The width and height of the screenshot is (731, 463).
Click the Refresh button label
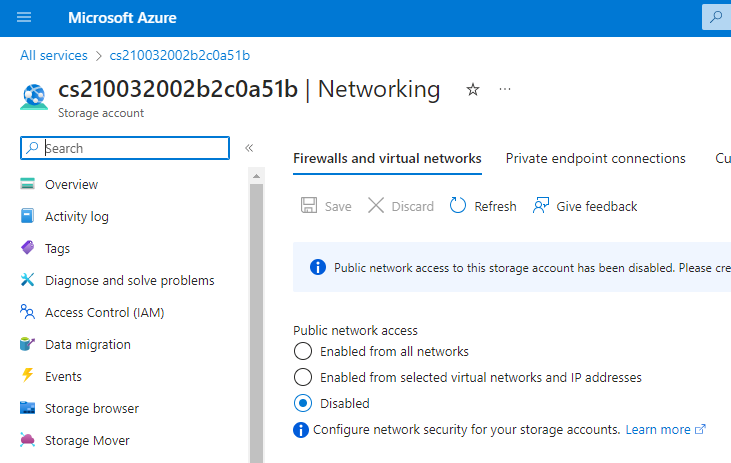click(x=495, y=206)
